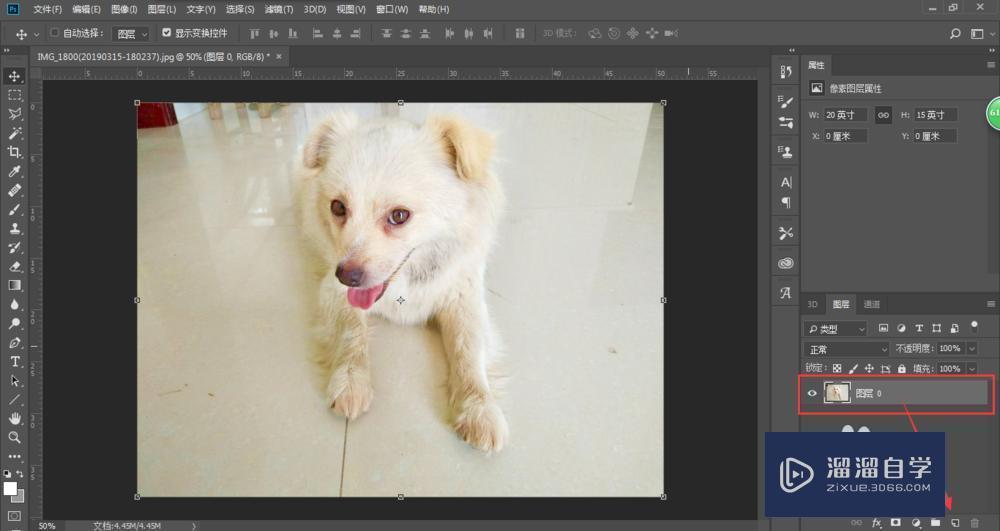The image size is (1000, 531).
Task: Select the Crop tool
Action: click(15, 152)
